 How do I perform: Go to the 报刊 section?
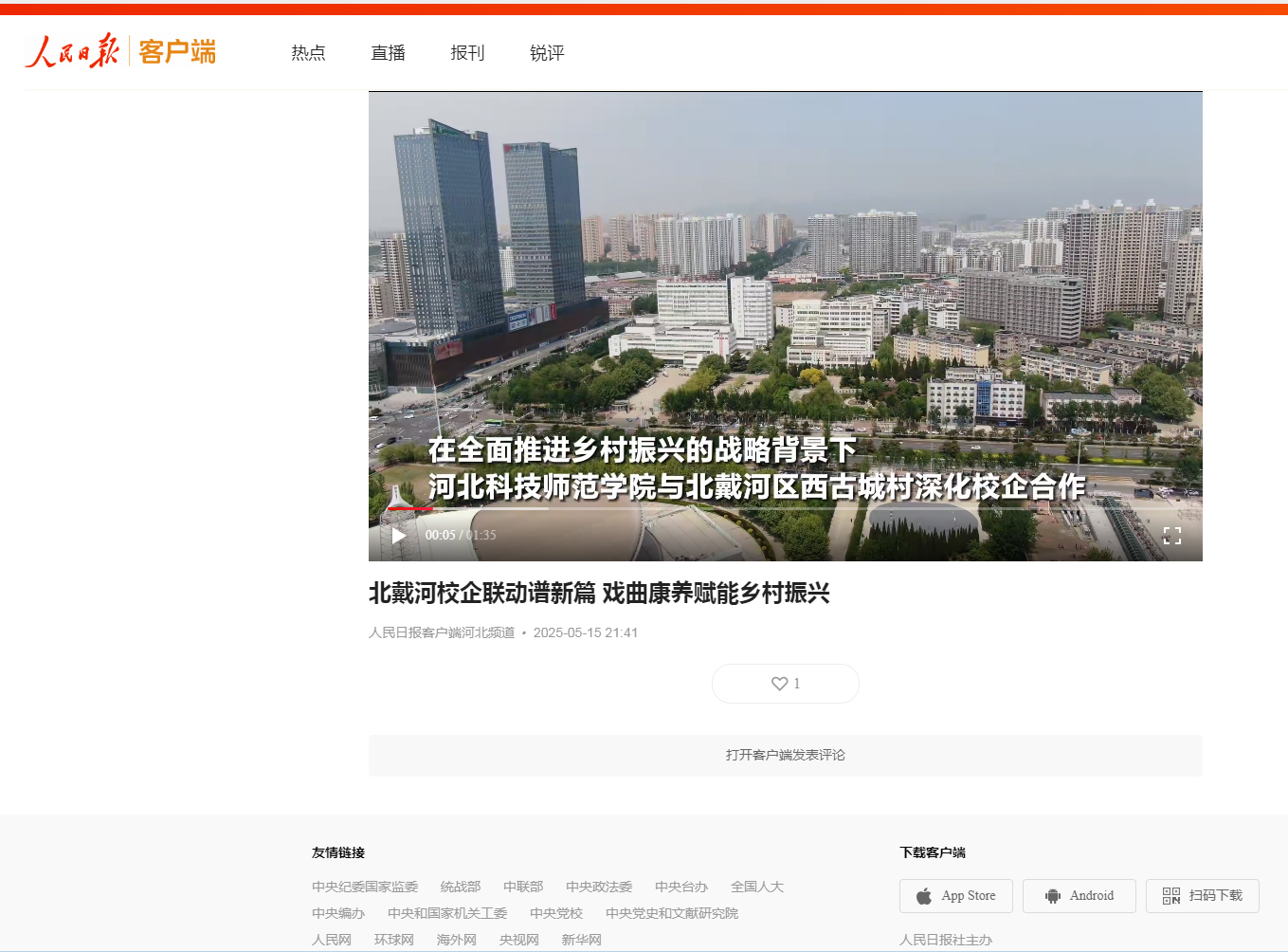click(467, 53)
